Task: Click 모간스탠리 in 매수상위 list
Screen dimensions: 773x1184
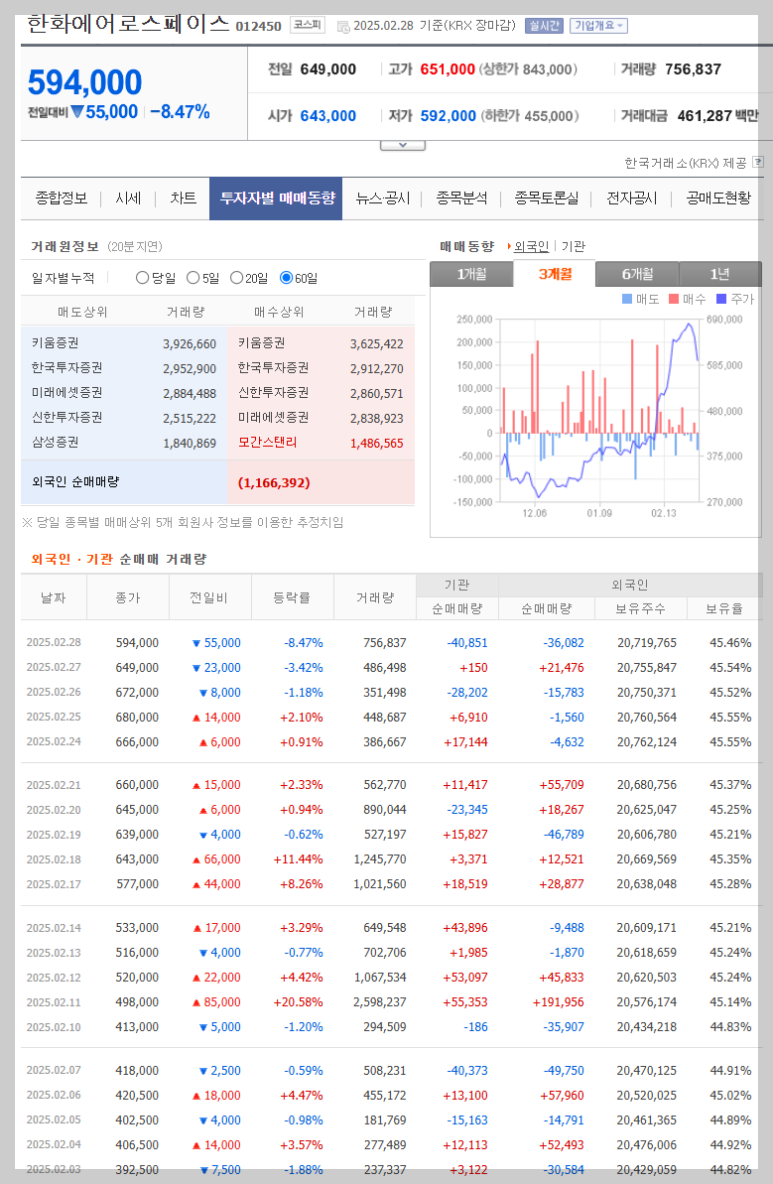Action: click(x=267, y=442)
